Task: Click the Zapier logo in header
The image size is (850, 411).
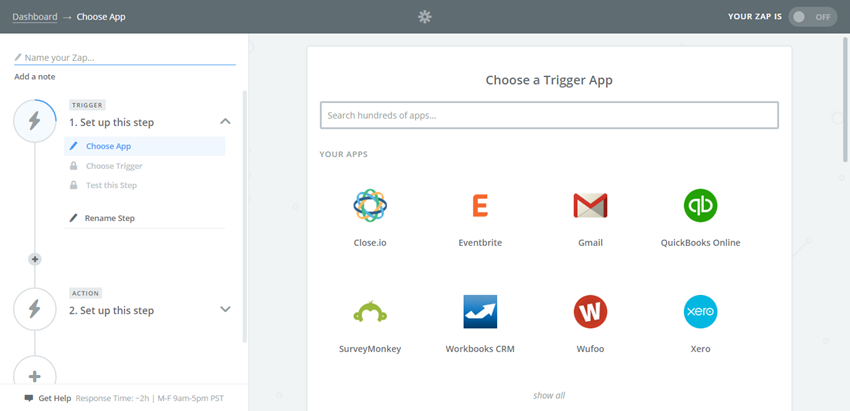Action: pyautogui.click(x=424, y=17)
